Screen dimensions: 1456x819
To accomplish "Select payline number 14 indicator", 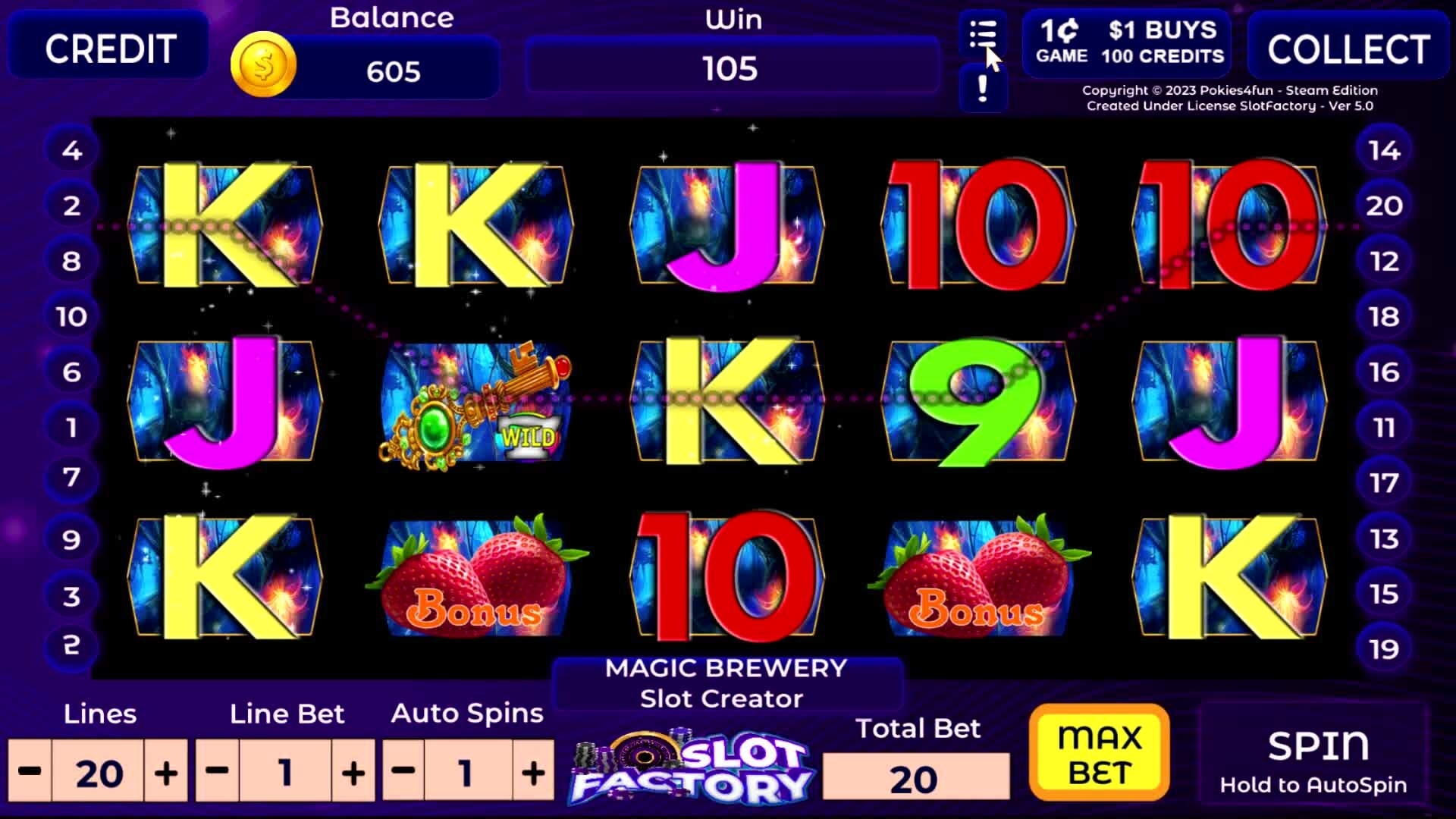I will coord(1384,150).
